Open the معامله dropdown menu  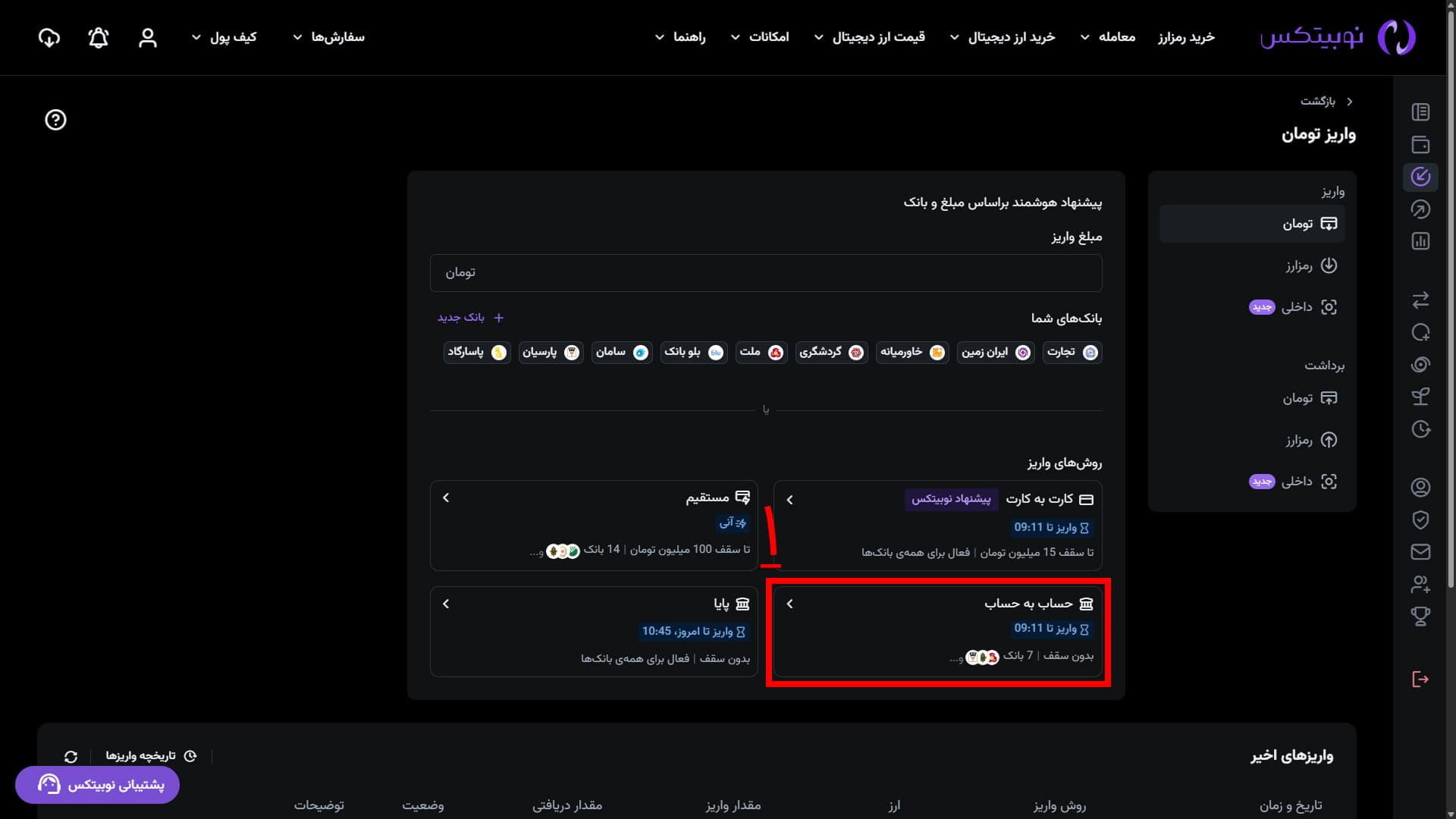[x=1108, y=37]
